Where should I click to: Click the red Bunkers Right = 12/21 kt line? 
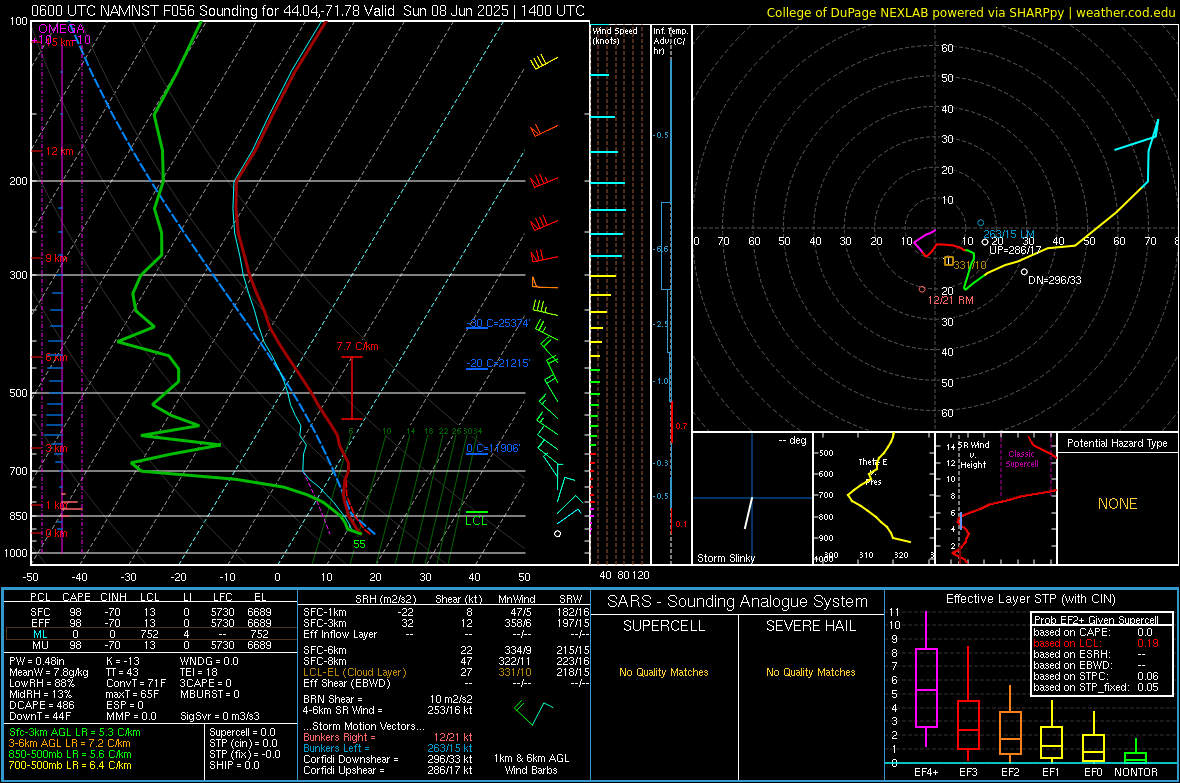tap(388, 737)
